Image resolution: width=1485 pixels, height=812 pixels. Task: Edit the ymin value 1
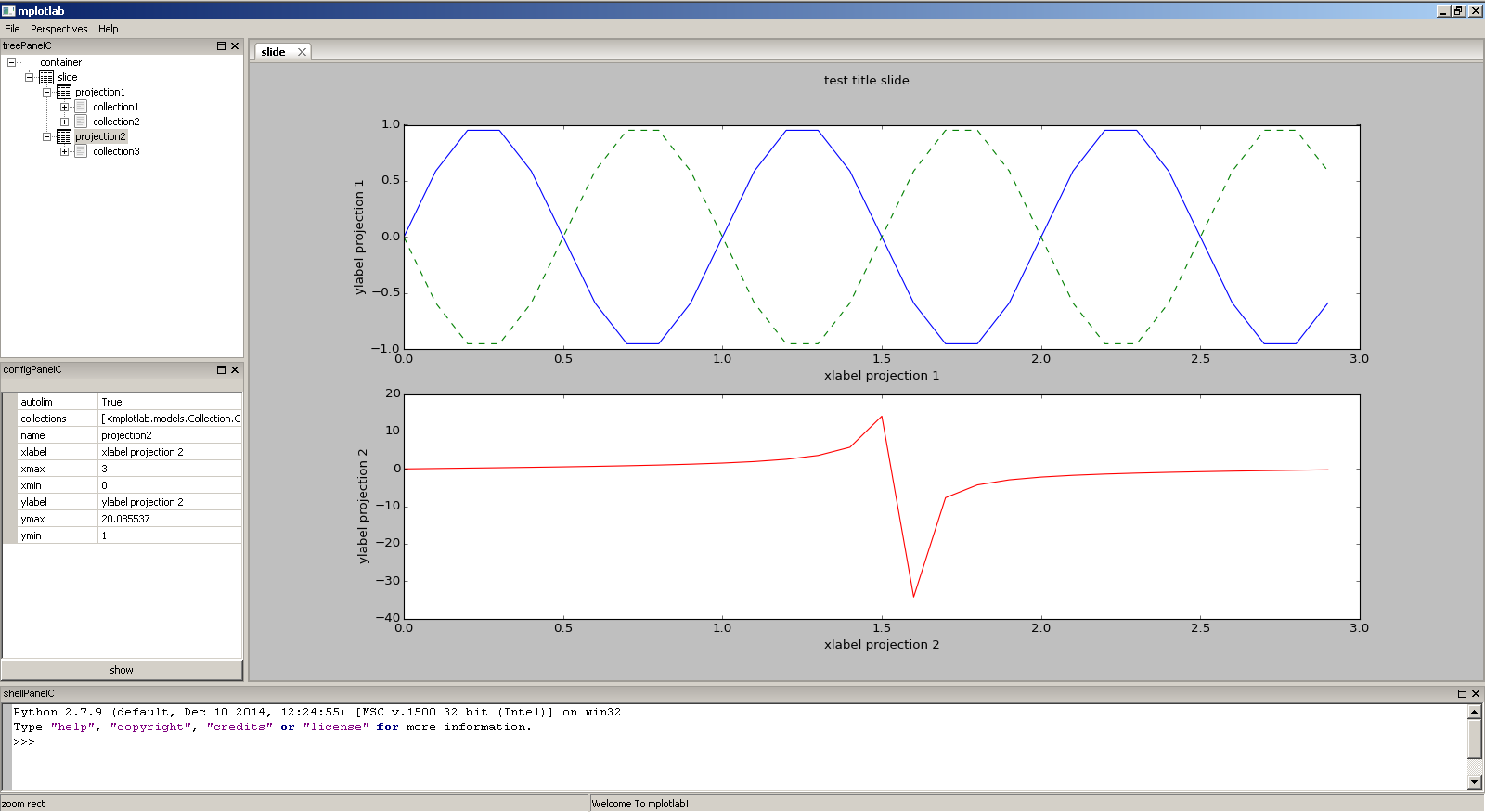170,535
